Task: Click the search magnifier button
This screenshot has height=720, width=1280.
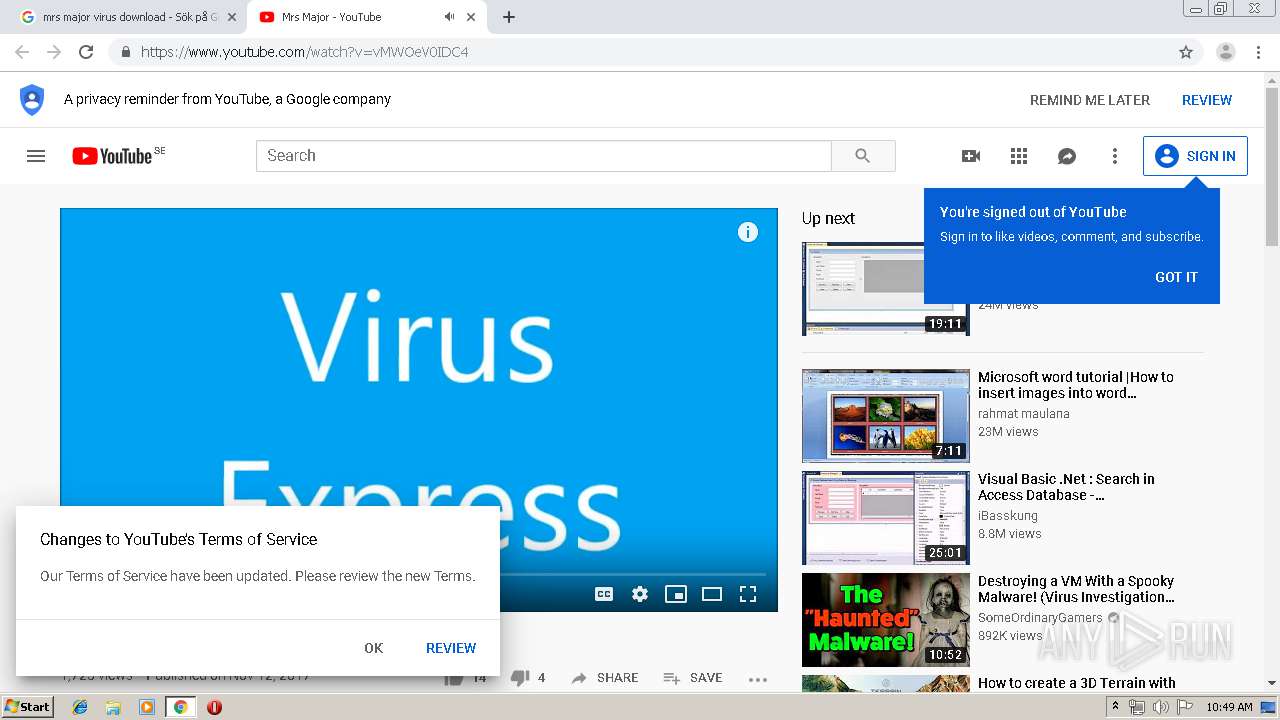Action: click(x=863, y=156)
